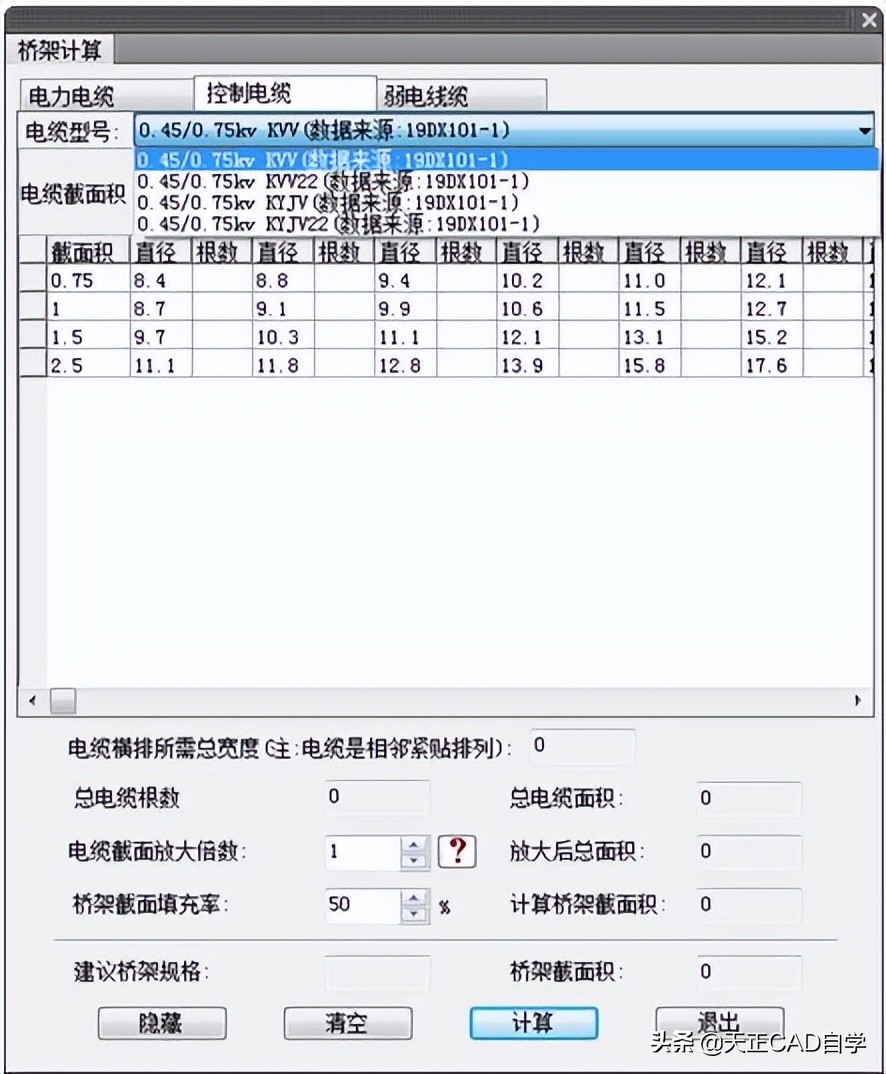Increase 电缆截面放大倍数 using the up arrow
This screenshot has width=886, height=1074.
click(413, 846)
